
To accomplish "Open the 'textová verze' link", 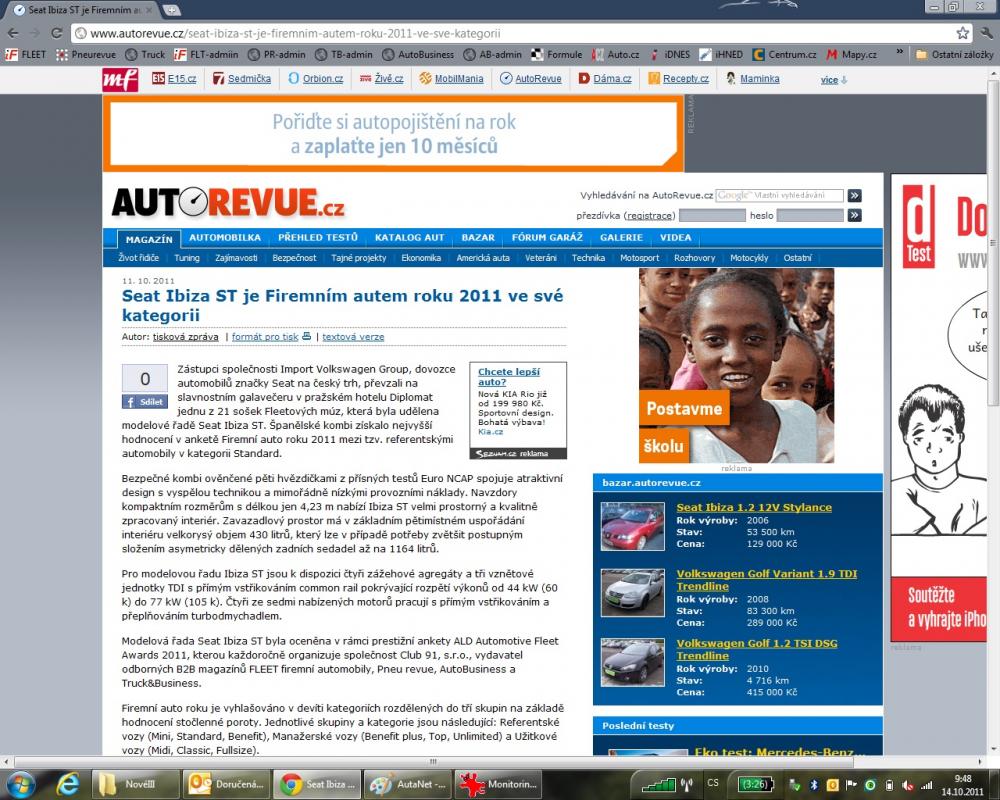I will 353,337.
